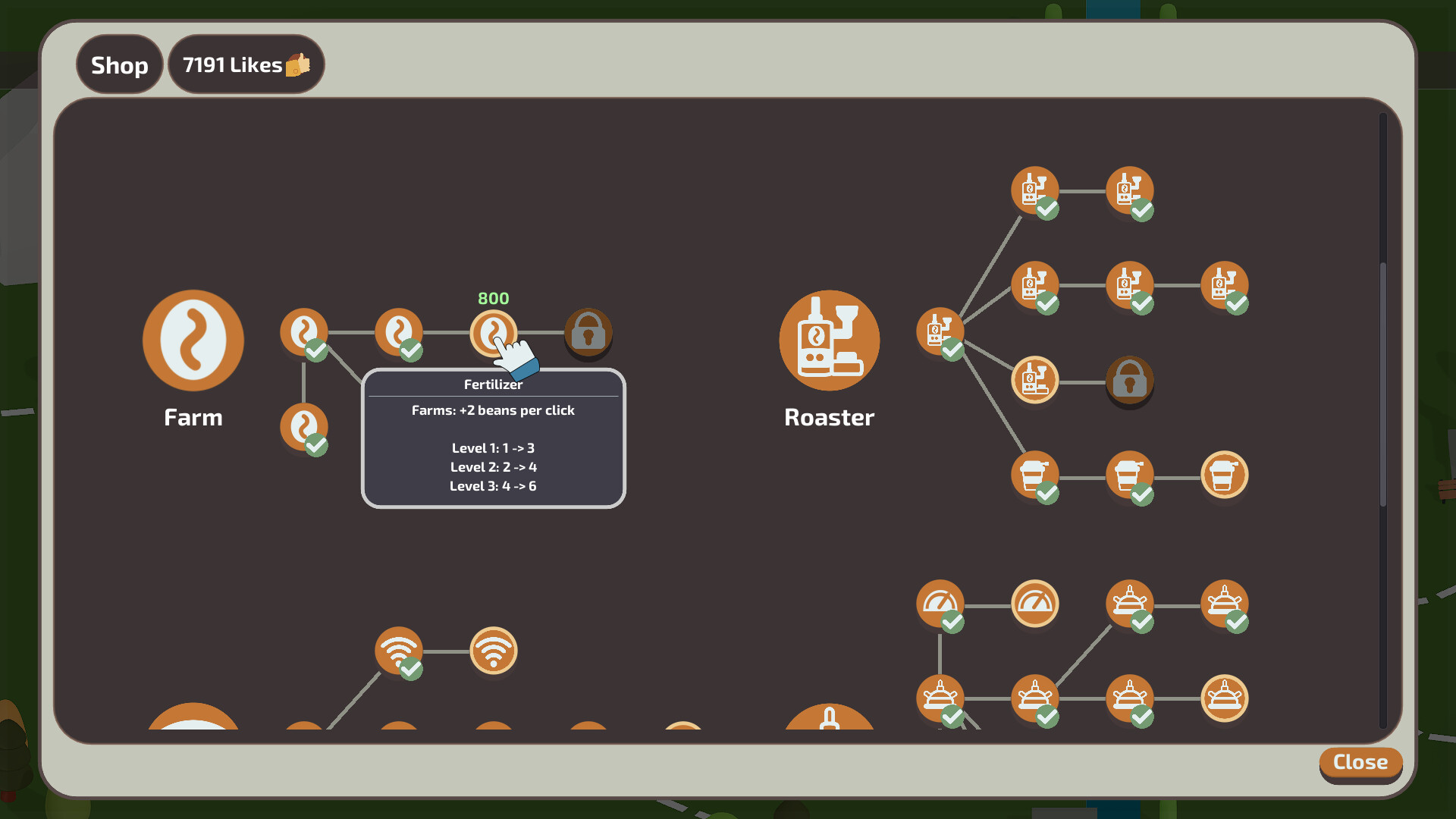Select the unpurchased speedometer upgrade node
Image resolution: width=1456 pixels, height=819 pixels.
pyautogui.click(x=1034, y=604)
